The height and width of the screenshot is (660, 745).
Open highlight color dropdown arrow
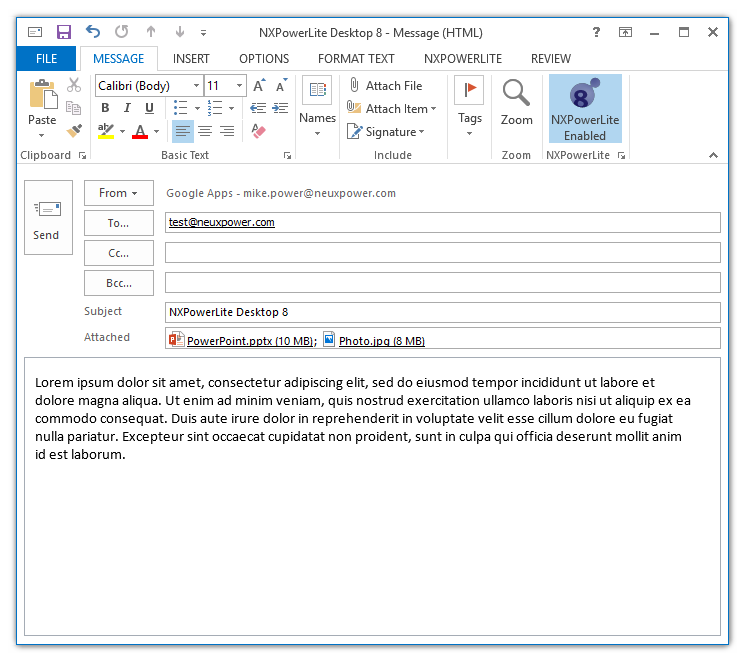tap(122, 131)
